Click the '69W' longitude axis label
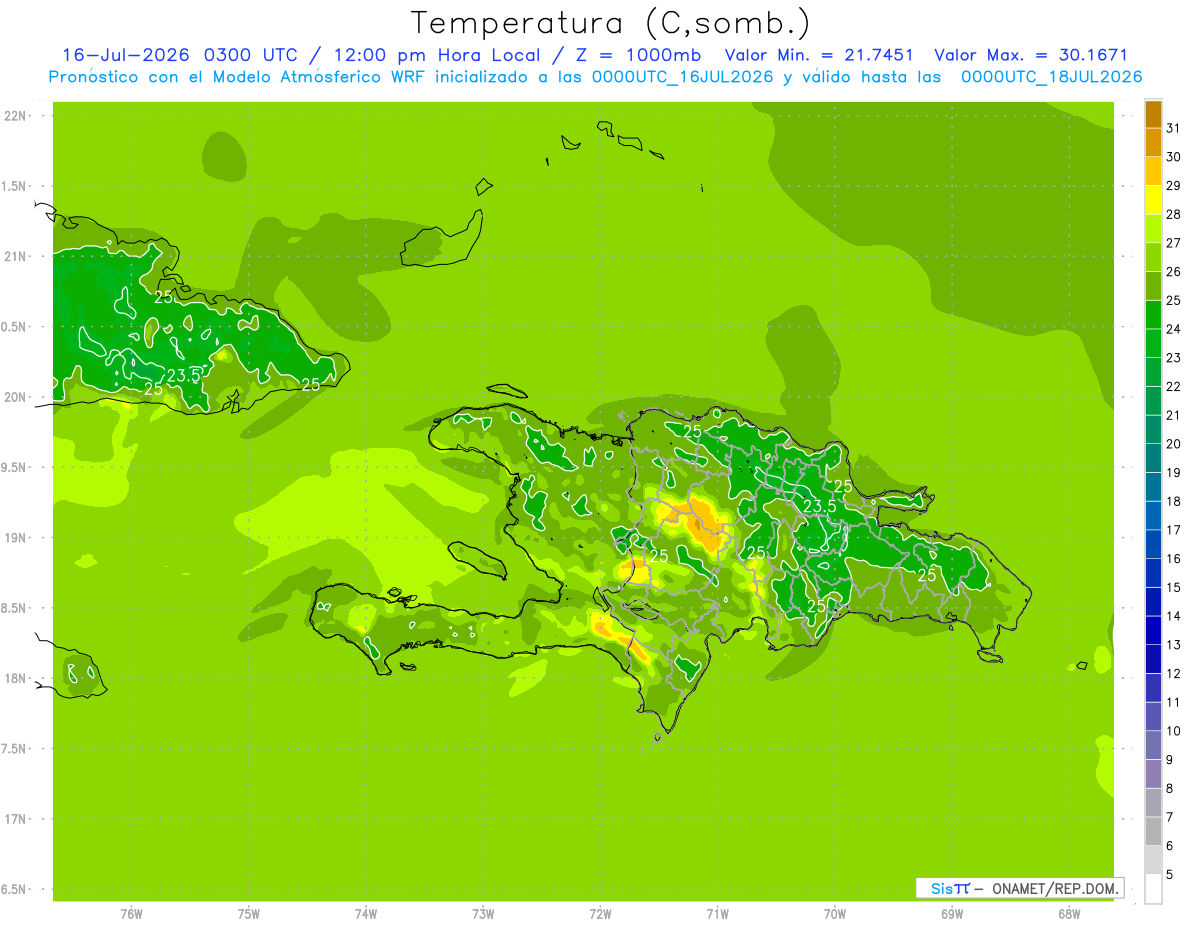This screenshot has height=927, width=1200. click(952, 914)
